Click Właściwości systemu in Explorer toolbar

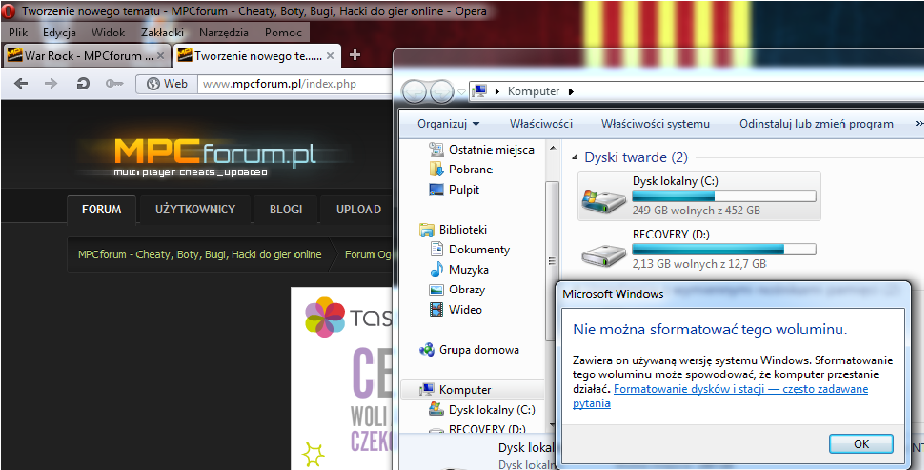[655, 124]
